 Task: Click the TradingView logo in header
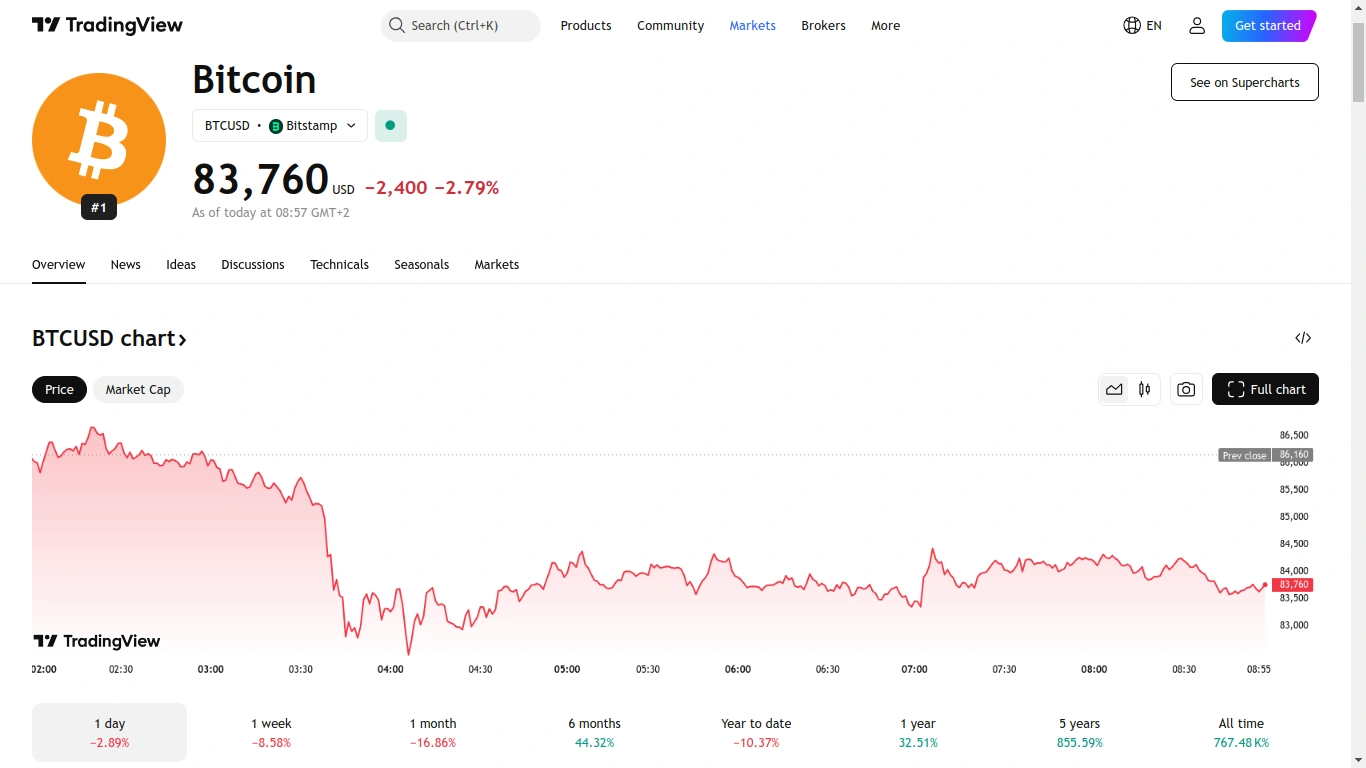tap(107, 26)
